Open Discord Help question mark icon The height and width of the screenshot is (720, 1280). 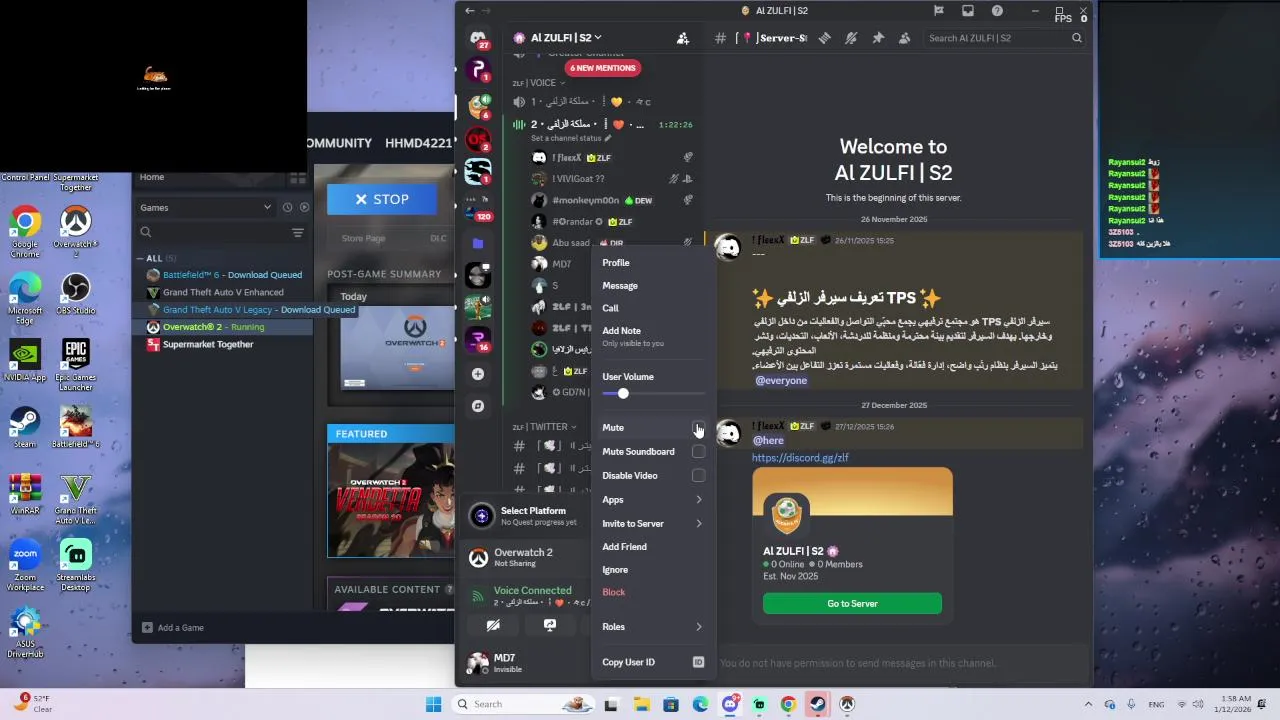tap(997, 11)
